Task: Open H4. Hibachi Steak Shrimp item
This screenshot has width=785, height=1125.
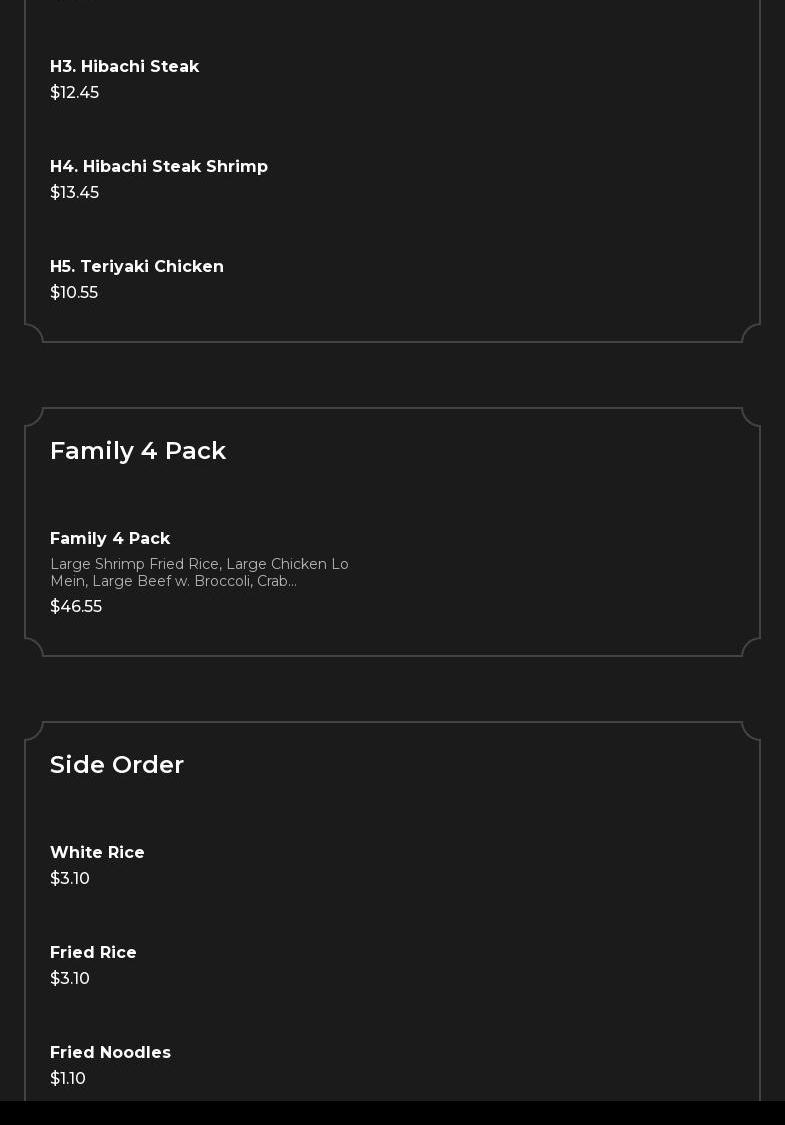Action: (x=159, y=167)
